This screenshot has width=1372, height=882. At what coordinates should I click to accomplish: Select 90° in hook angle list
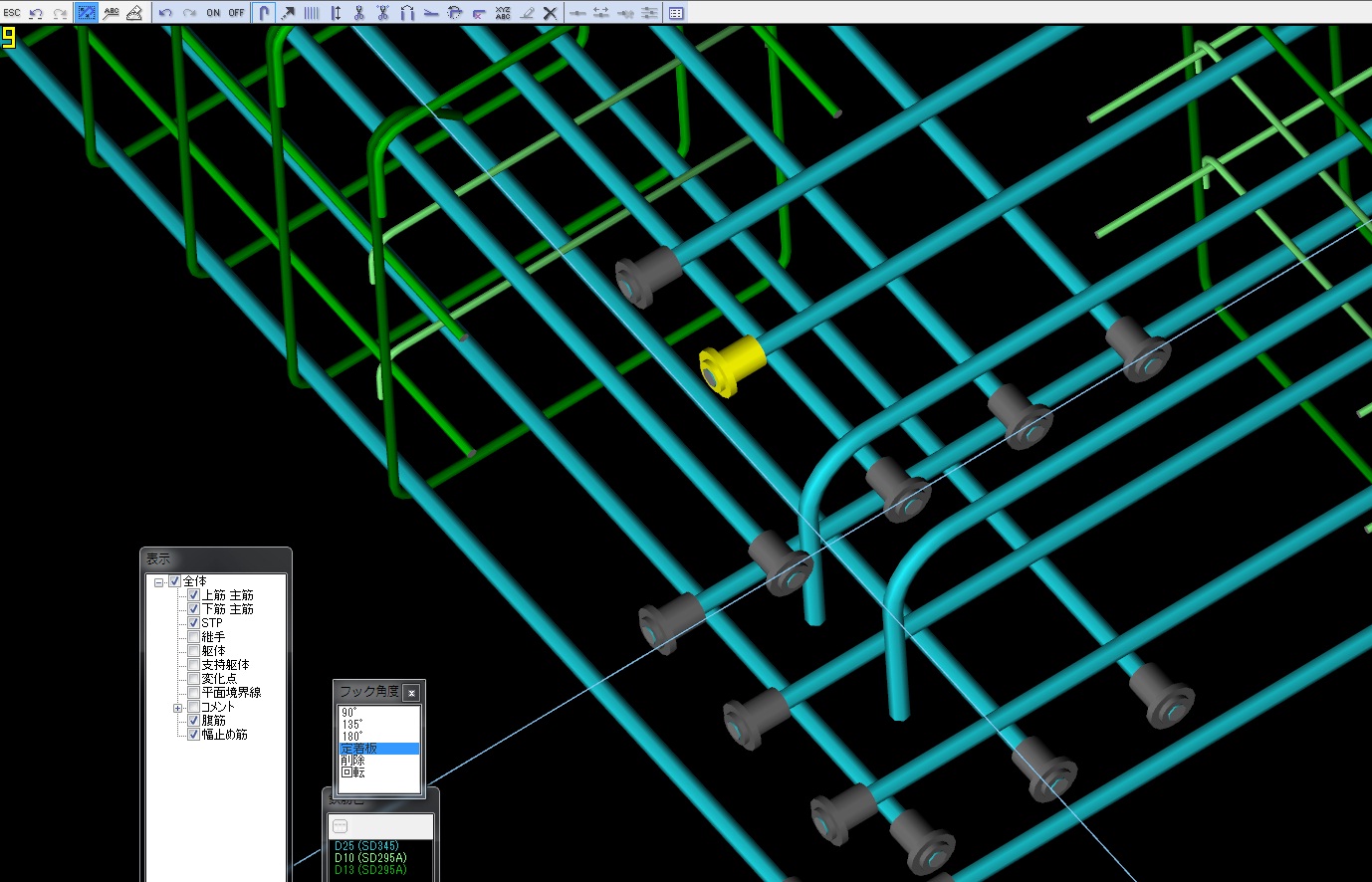(349, 713)
